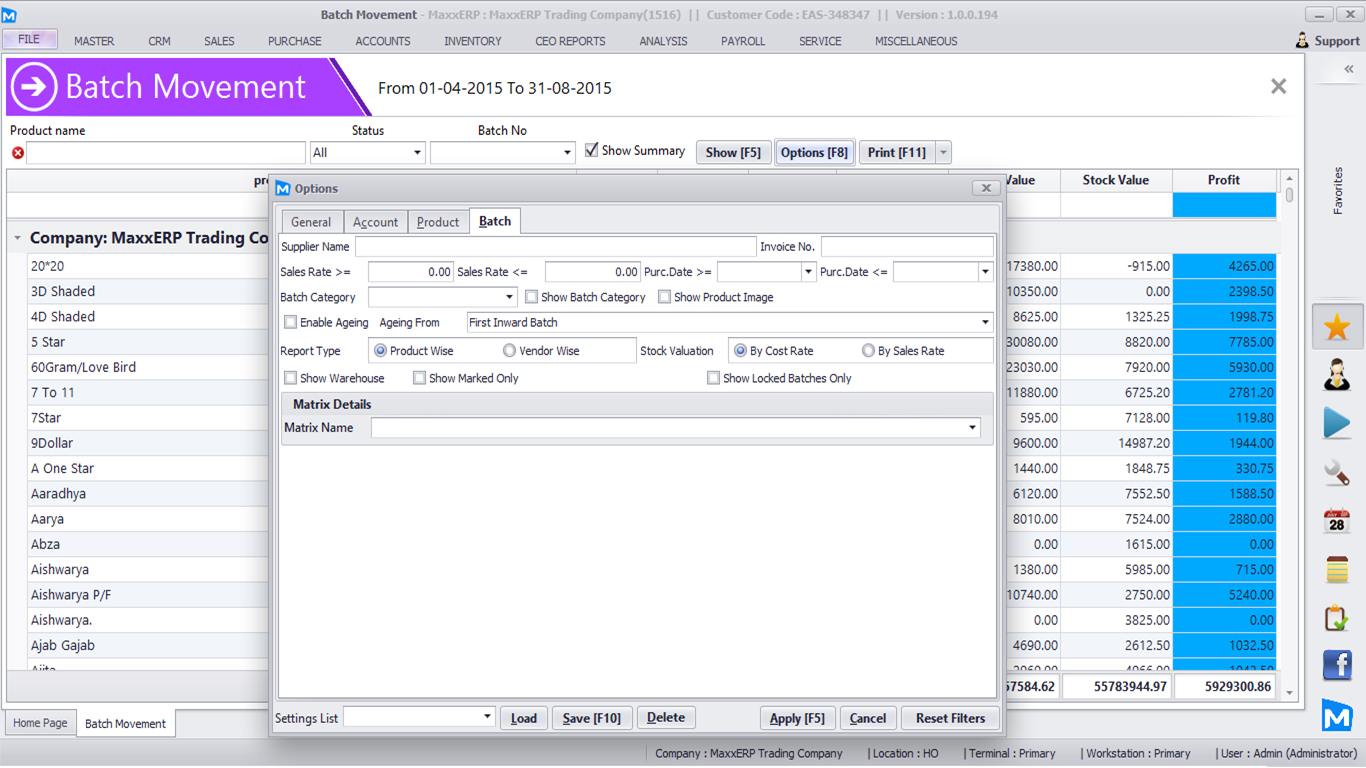
Task: Open the Ageing From dropdown
Action: pos(985,323)
